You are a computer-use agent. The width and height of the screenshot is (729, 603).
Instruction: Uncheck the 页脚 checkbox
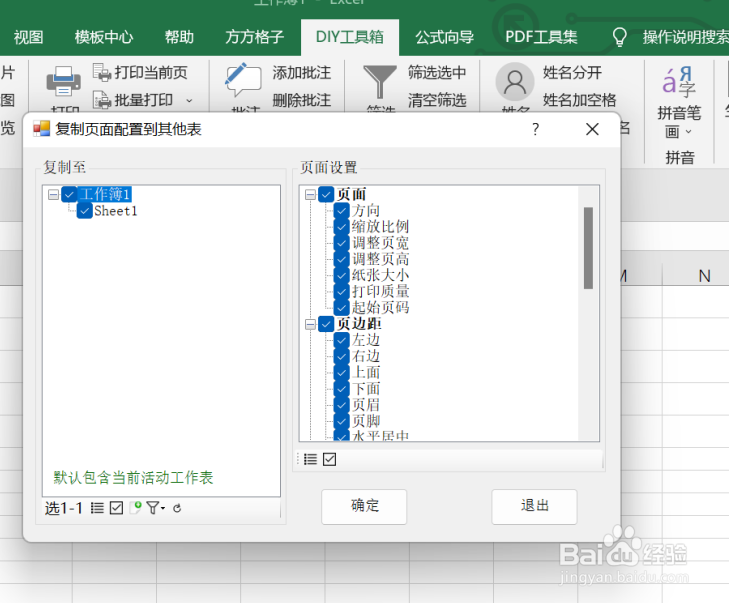pos(341,421)
